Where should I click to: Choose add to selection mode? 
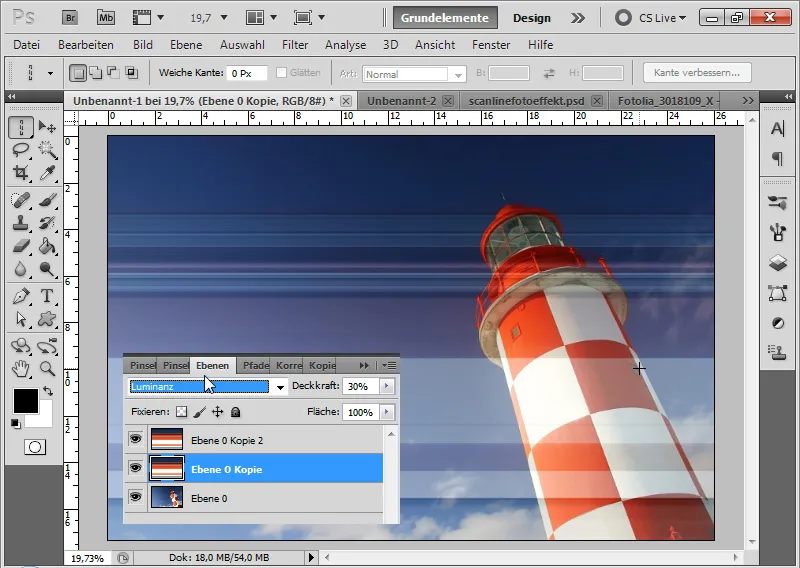[x=95, y=73]
